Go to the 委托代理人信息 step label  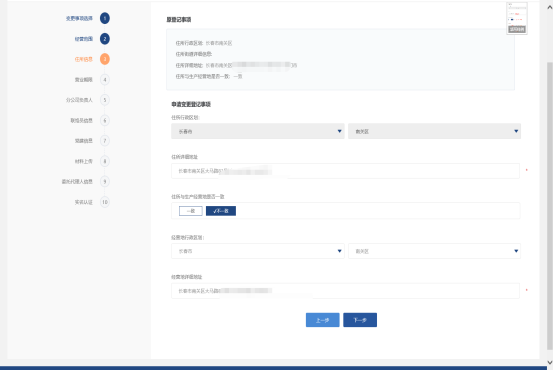point(77,181)
